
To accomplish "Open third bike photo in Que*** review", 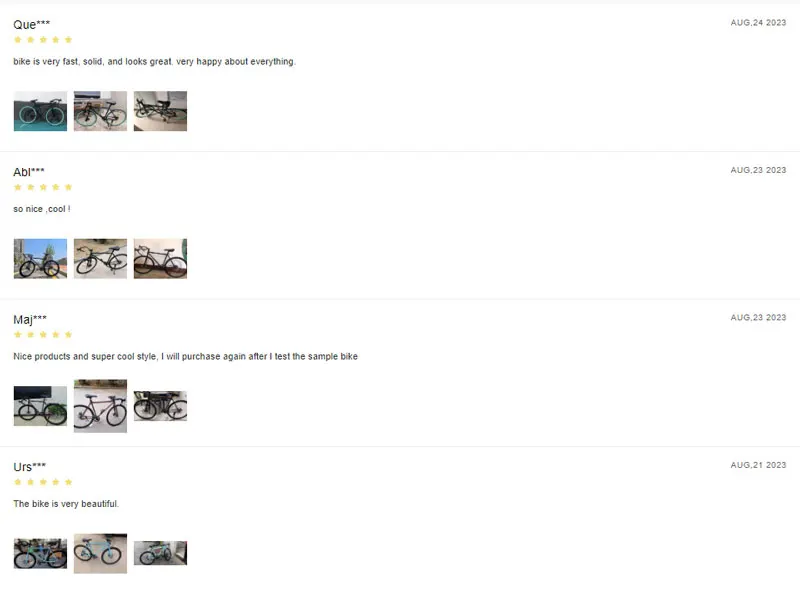I will [x=160, y=111].
